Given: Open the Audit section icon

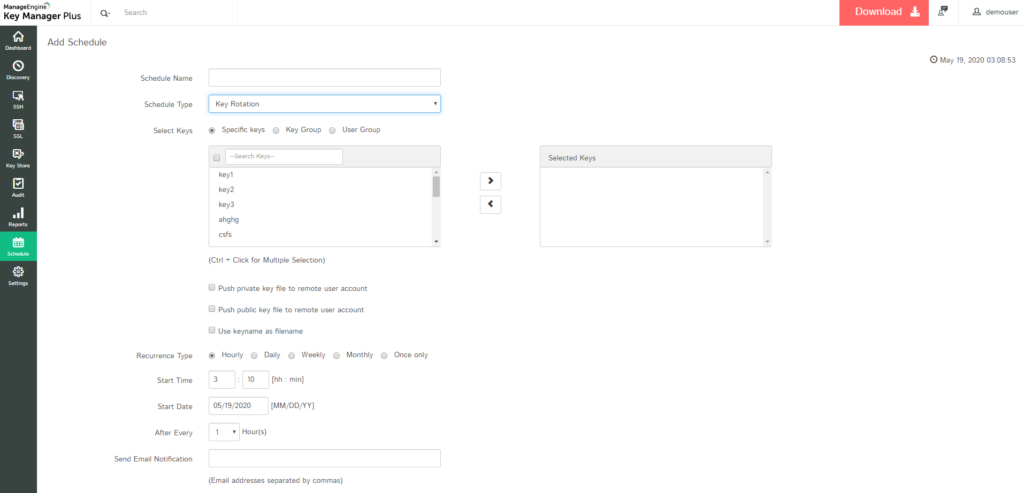Looking at the screenshot, I should [x=18, y=186].
